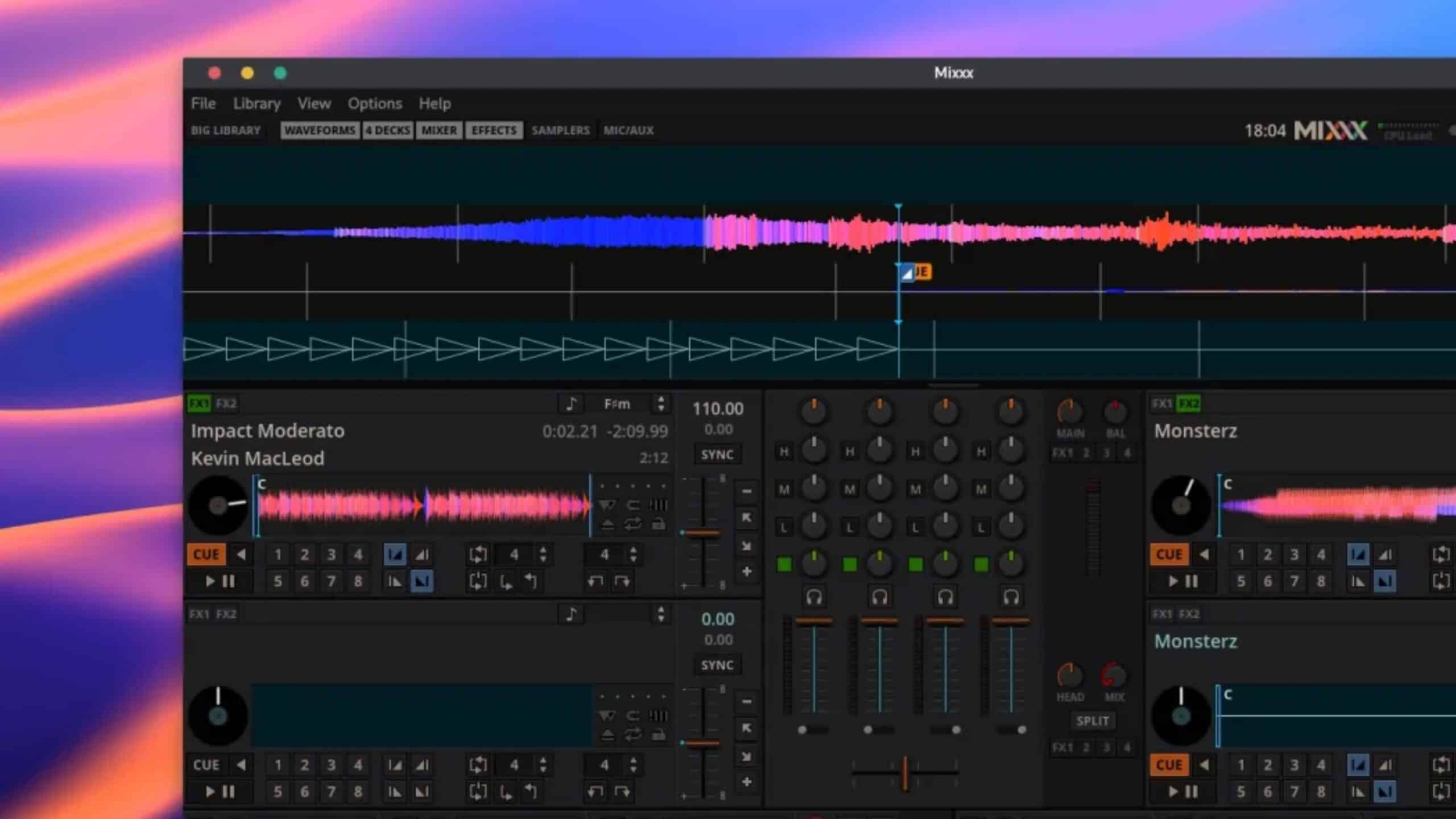The width and height of the screenshot is (1456, 819).
Task: Click the highlighted intro start marker button on Impact Moderato deck
Action: pos(395,554)
